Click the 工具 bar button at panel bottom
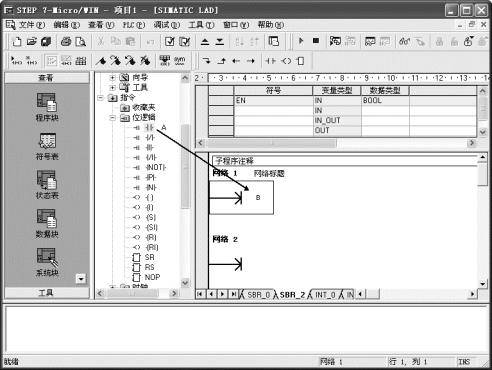The width and height of the screenshot is (492, 370). [x=46, y=293]
